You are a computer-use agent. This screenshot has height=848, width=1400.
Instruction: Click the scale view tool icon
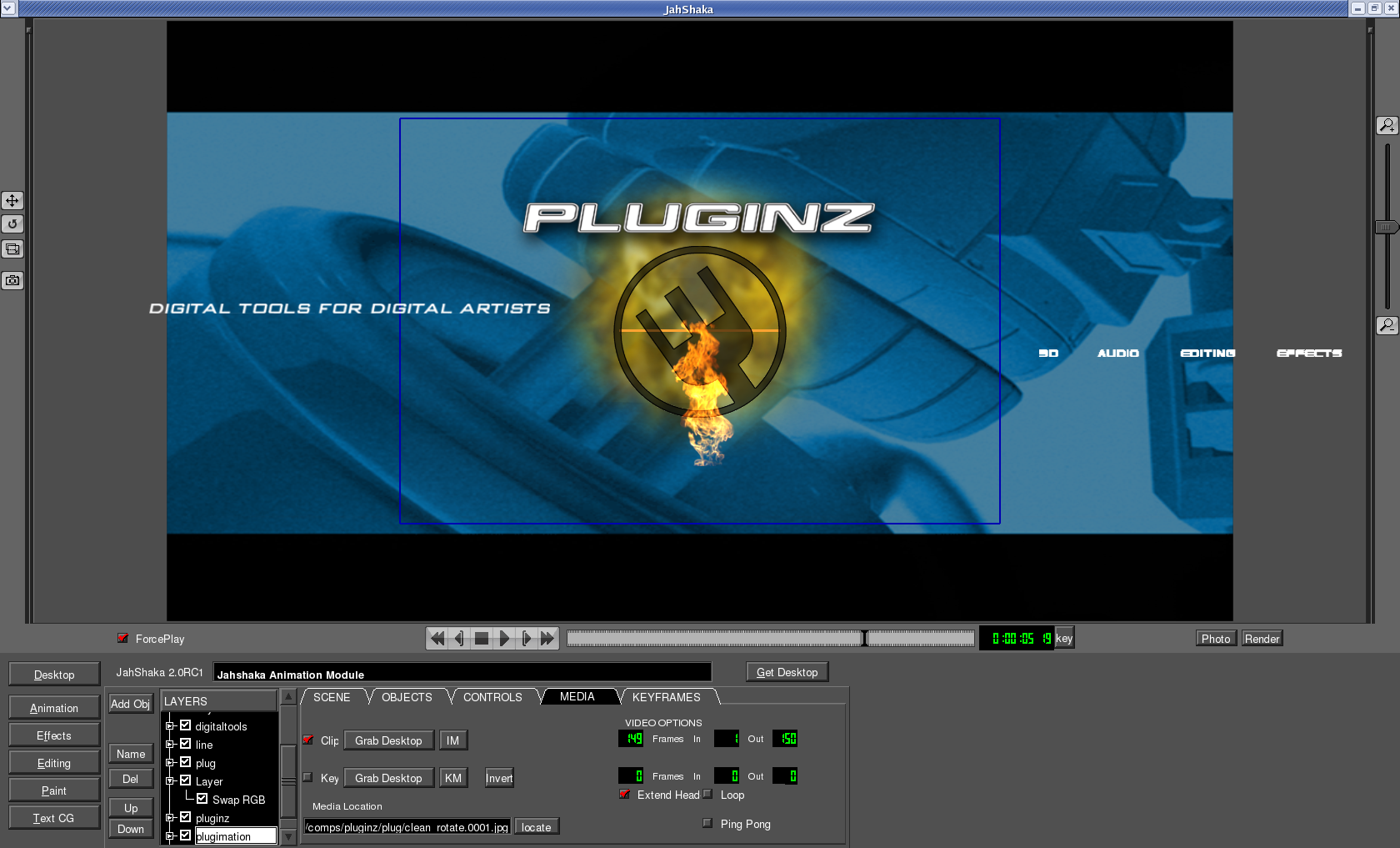coord(12,248)
